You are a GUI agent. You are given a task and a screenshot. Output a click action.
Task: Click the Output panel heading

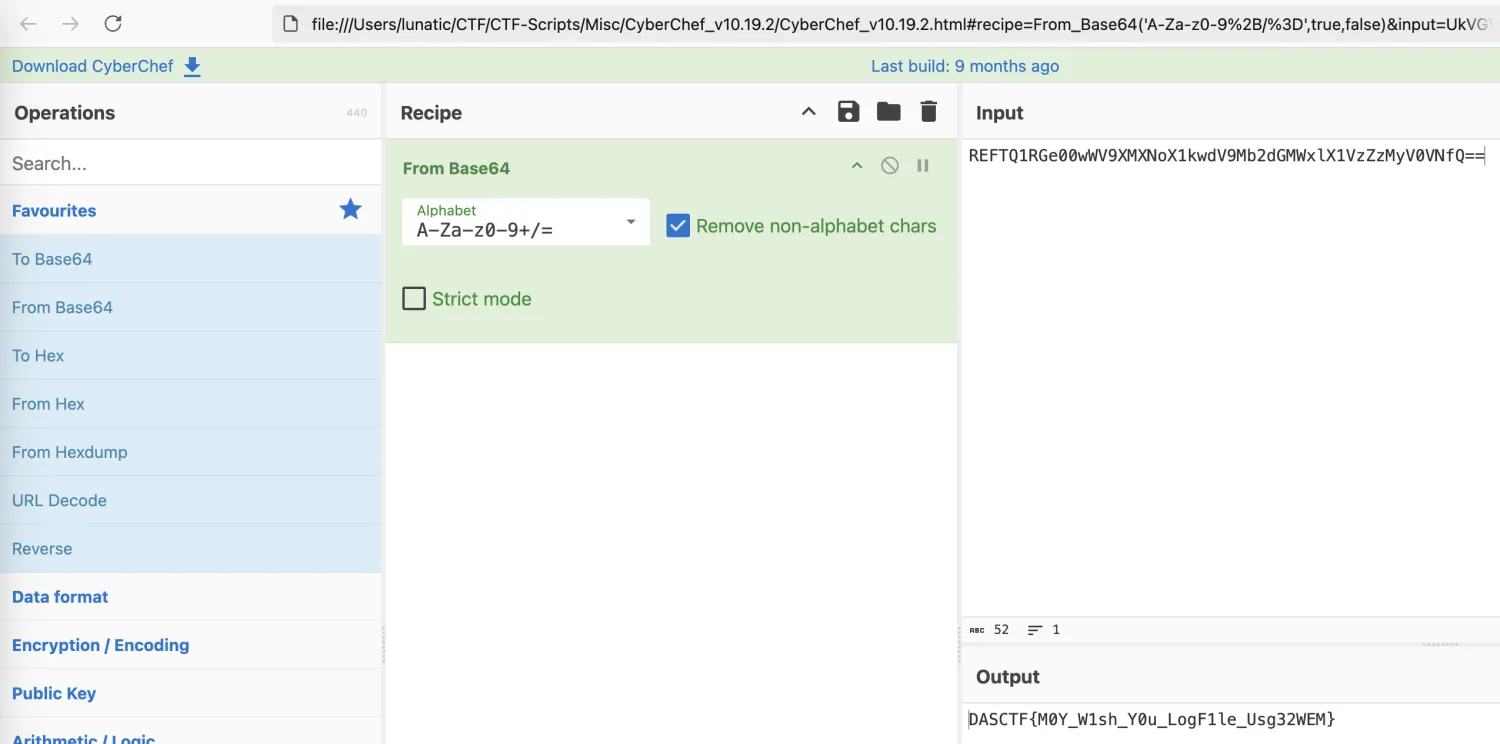pos(1008,677)
